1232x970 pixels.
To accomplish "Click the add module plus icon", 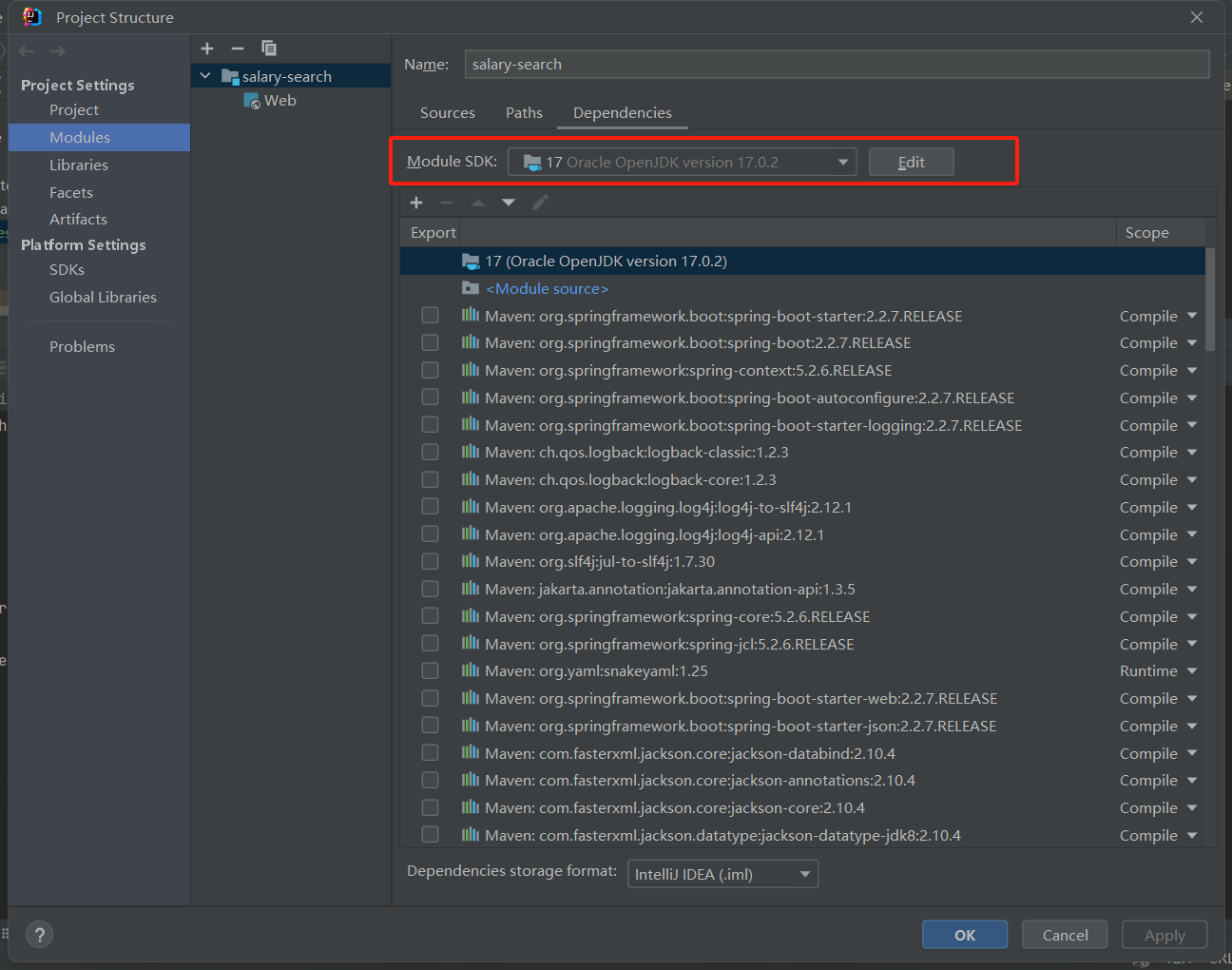I will [x=207, y=48].
